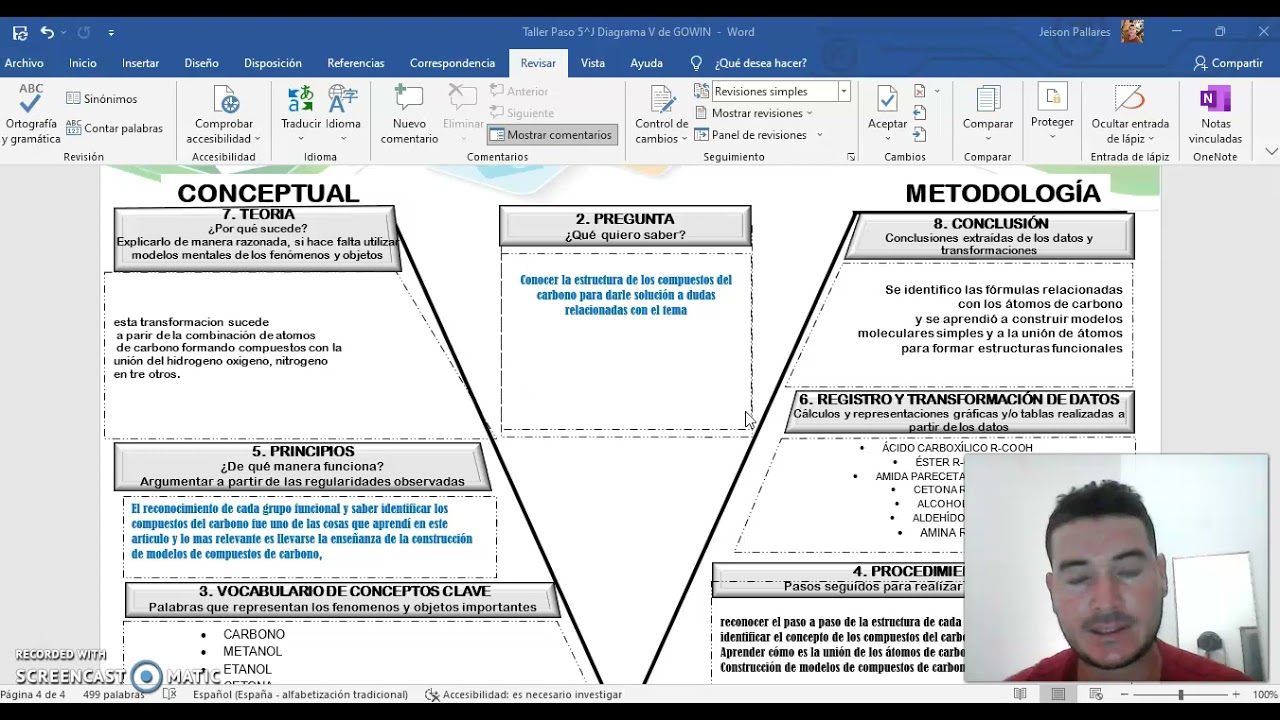The height and width of the screenshot is (720, 1280).
Task: Open the Ayuda tab
Action: [646, 63]
